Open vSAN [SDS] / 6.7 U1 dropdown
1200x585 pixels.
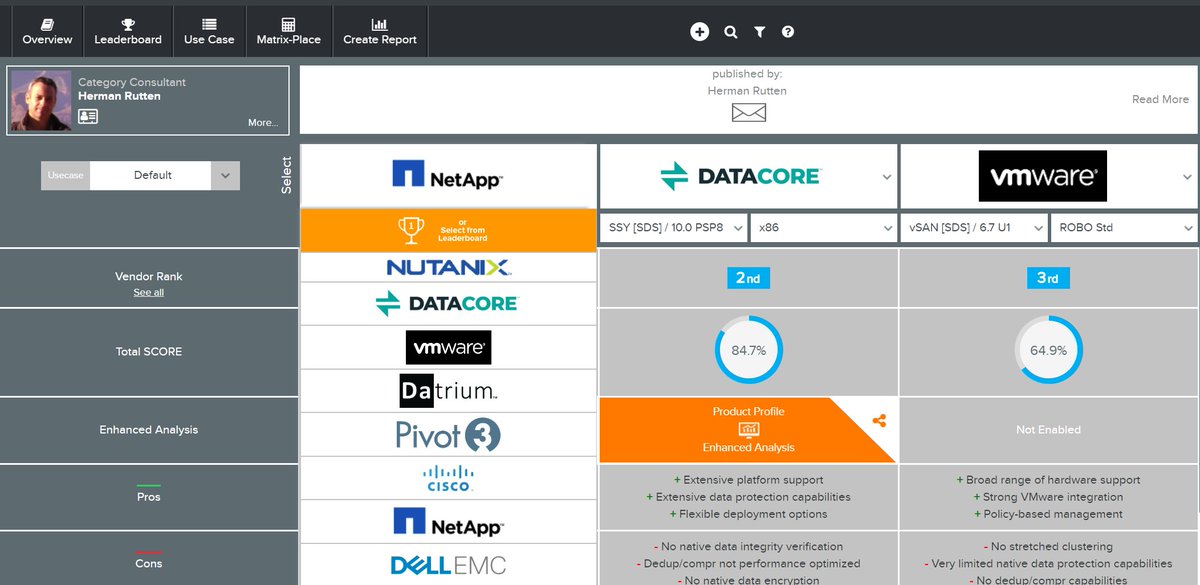pos(975,228)
